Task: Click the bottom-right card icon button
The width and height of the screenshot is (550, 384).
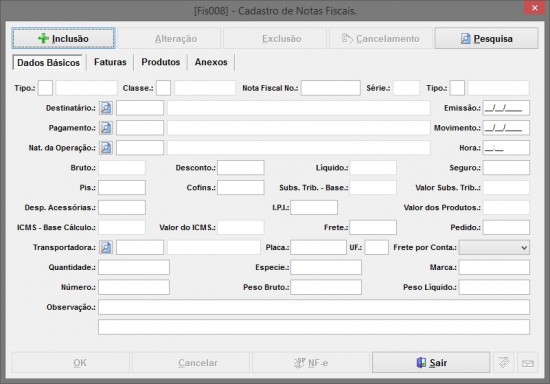Action: (528, 362)
